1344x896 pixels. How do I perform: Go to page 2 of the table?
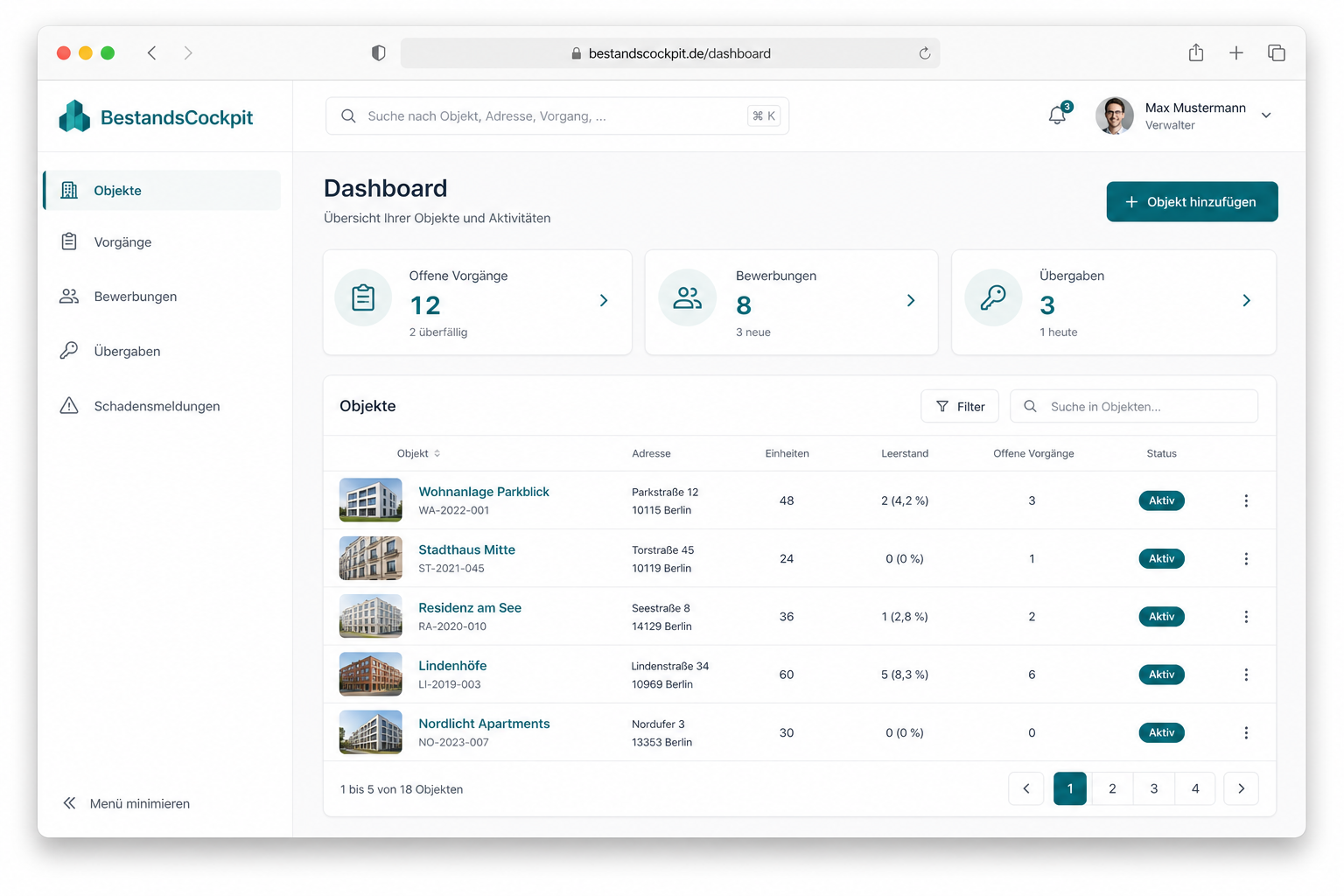pos(1112,788)
